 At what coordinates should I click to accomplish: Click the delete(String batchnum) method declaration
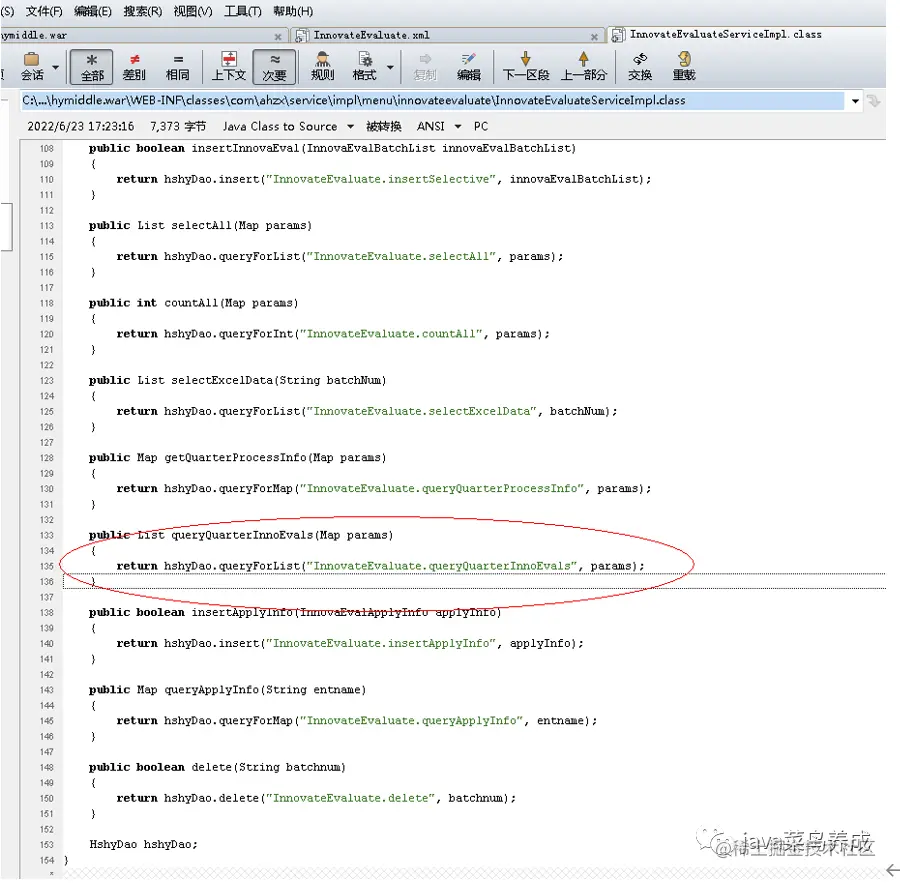(217, 768)
